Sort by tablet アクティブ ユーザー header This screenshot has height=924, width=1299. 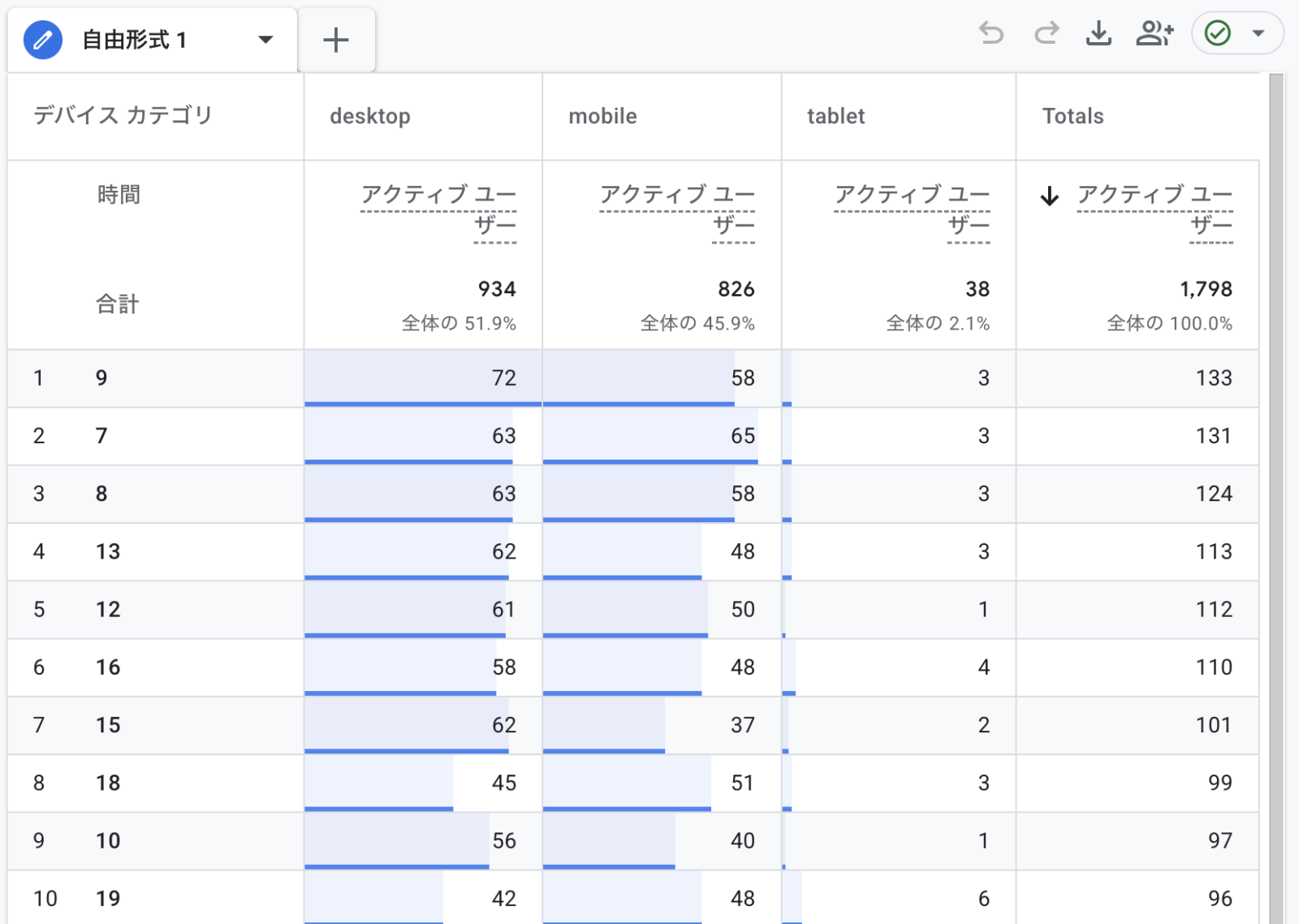coord(912,209)
